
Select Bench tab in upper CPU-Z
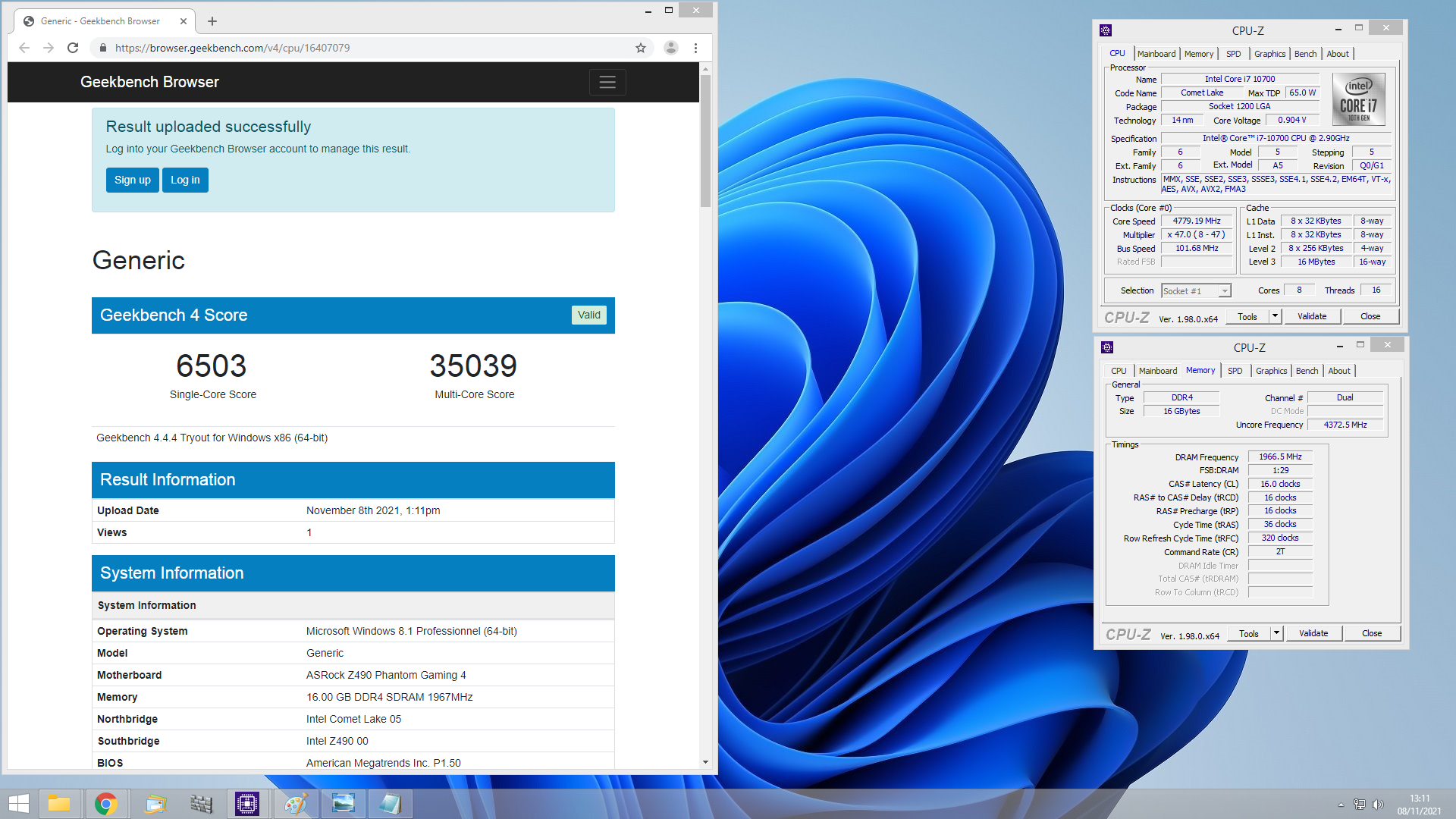(x=1305, y=54)
